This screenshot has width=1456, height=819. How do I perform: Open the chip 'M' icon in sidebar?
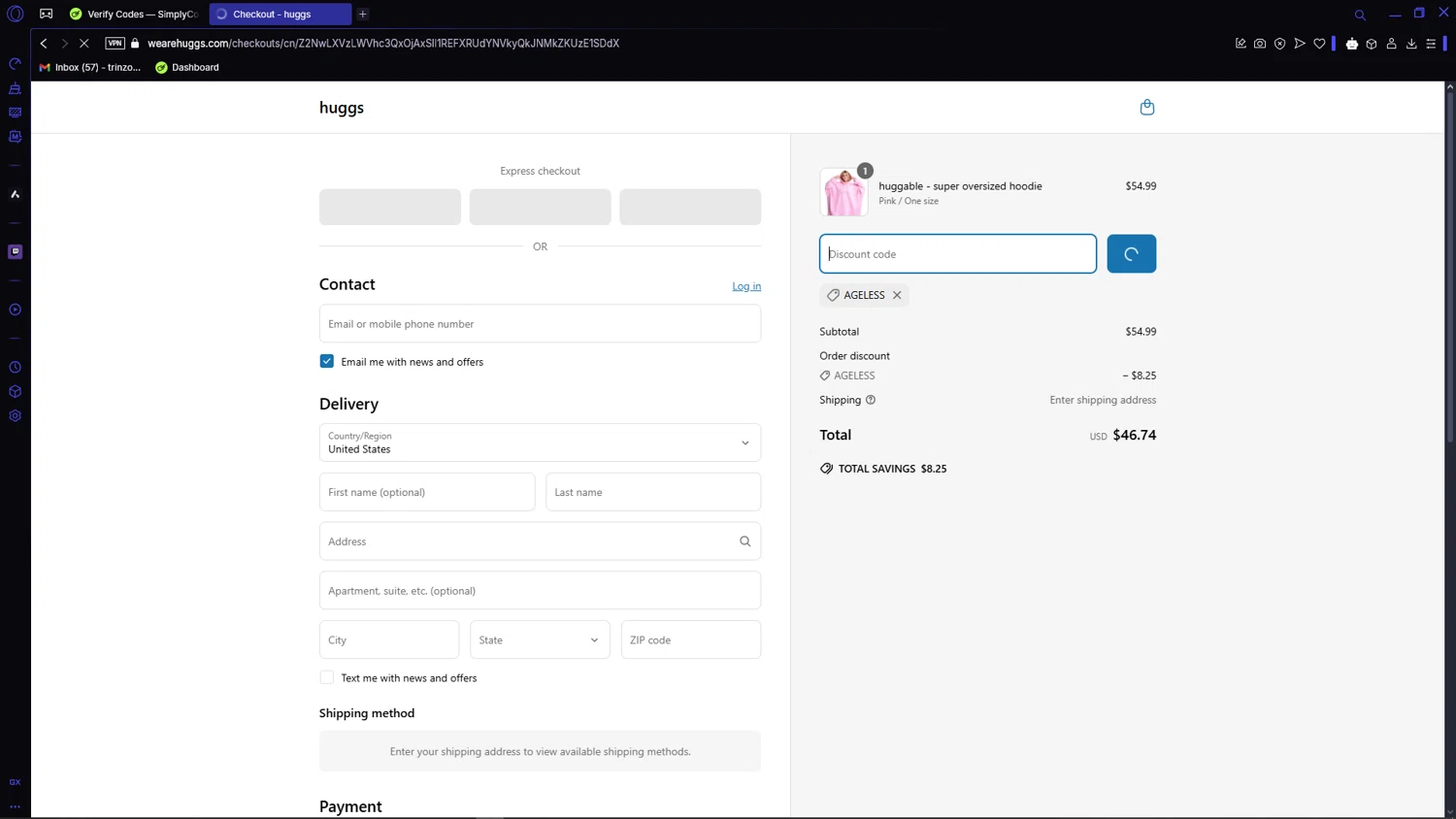[15, 137]
